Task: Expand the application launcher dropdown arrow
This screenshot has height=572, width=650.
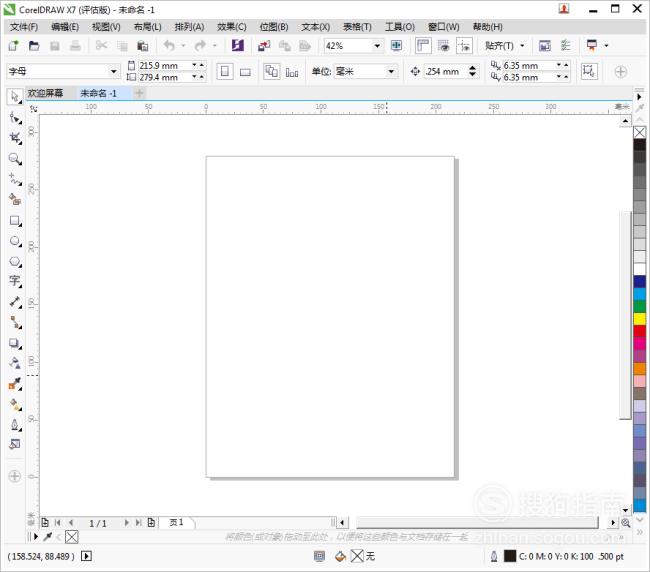Action: click(x=606, y=46)
